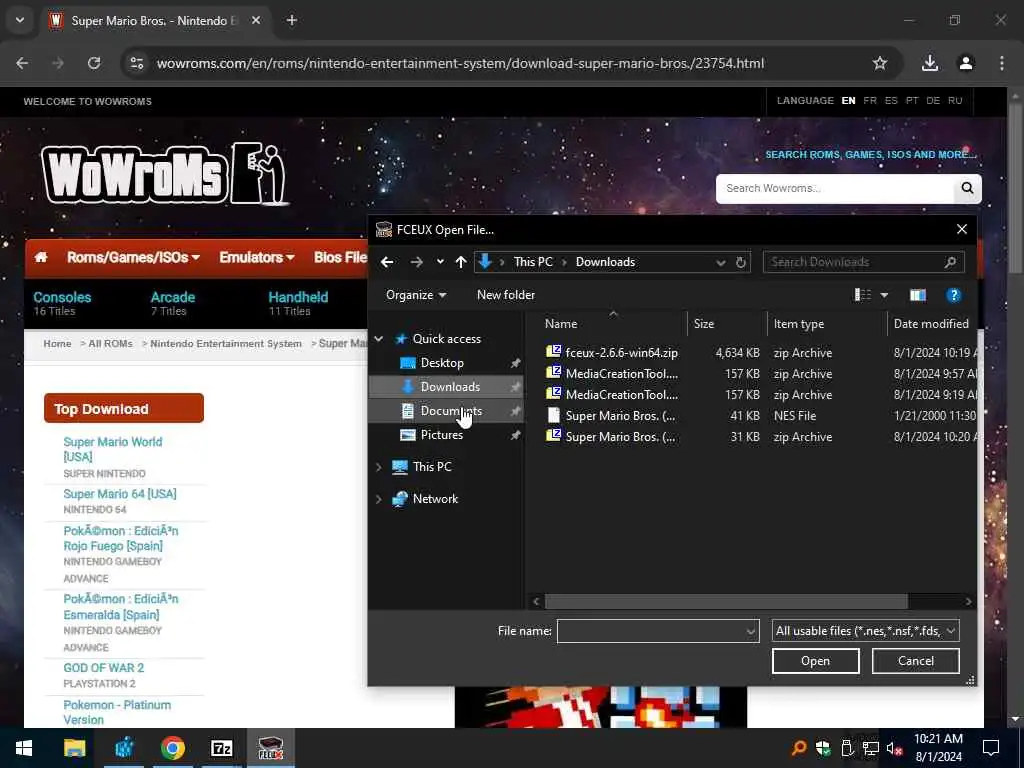Click the WoWroms home icon
The width and height of the screenshot is (1024, 768).
[41, 257]
